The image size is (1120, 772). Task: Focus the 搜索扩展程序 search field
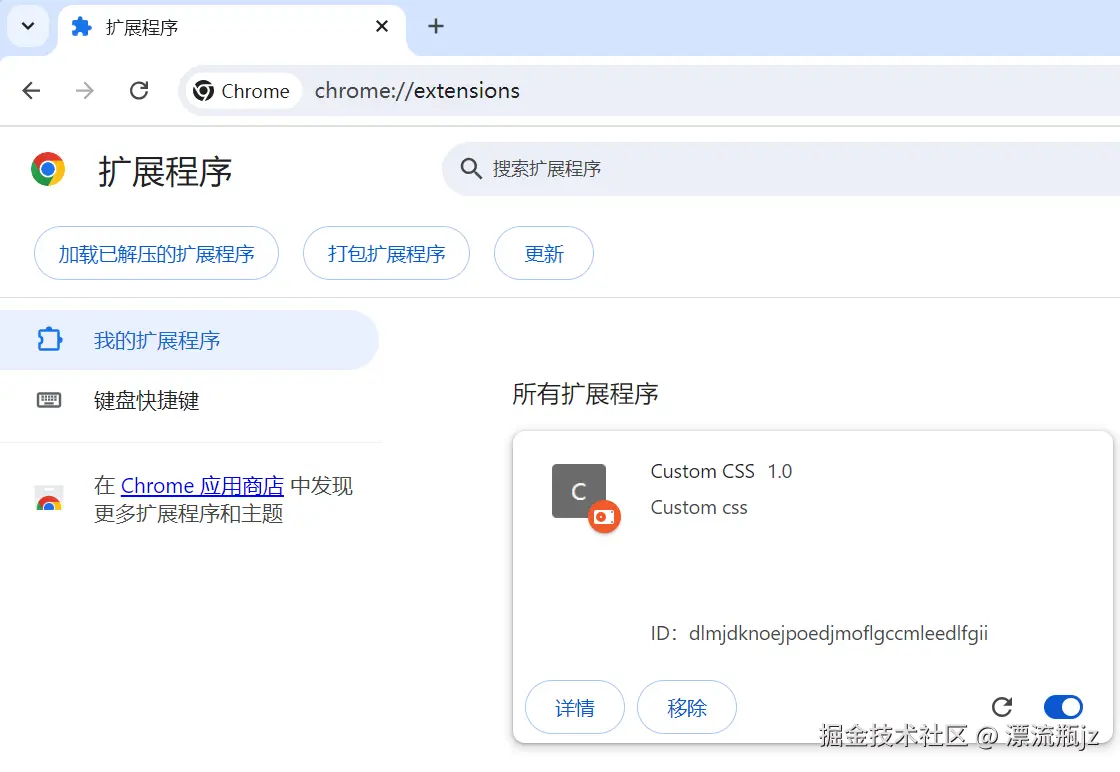click(781, 169)
